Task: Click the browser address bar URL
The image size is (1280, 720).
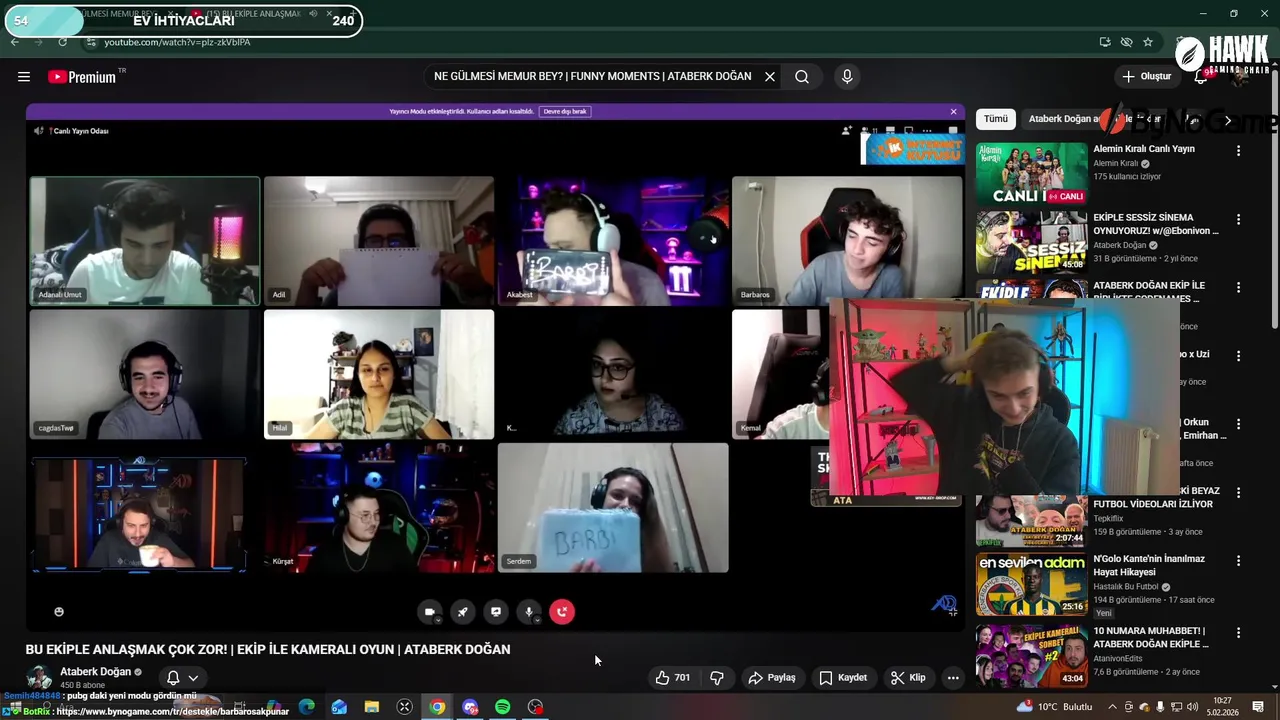Action: (177, 42)
